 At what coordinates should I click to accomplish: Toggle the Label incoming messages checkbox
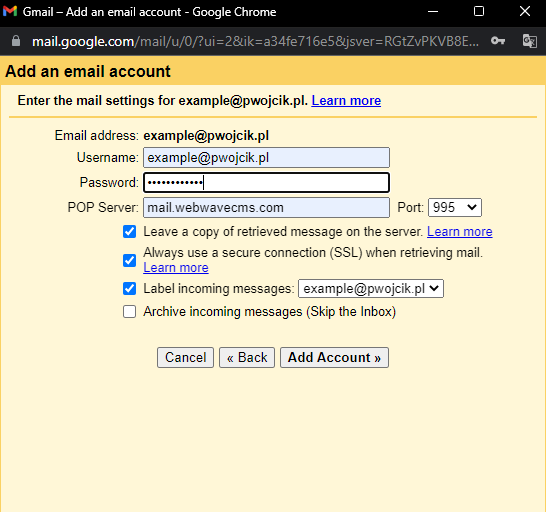click(x=130, y=288)
